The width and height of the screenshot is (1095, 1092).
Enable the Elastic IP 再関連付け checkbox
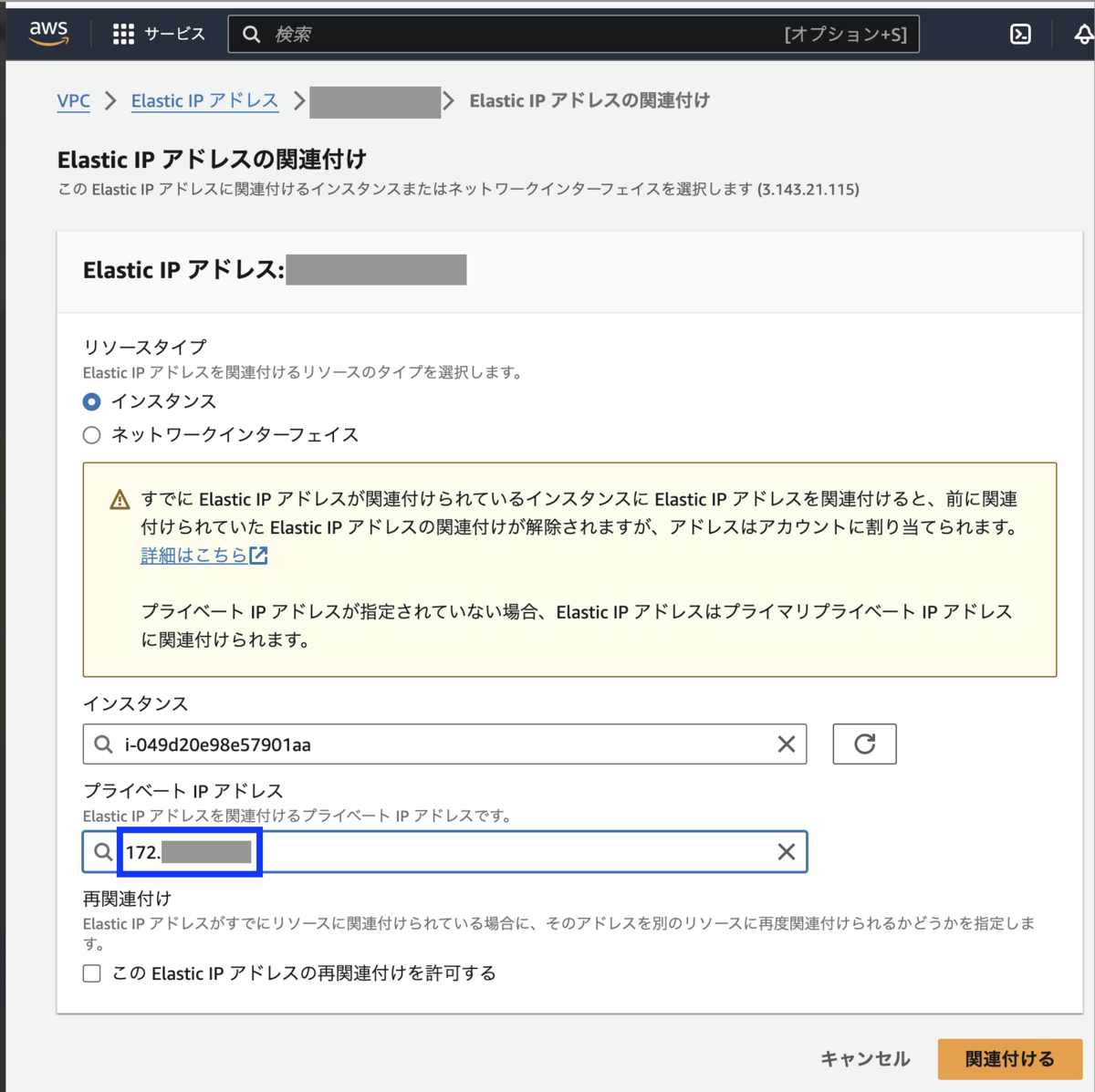point(91,973)
